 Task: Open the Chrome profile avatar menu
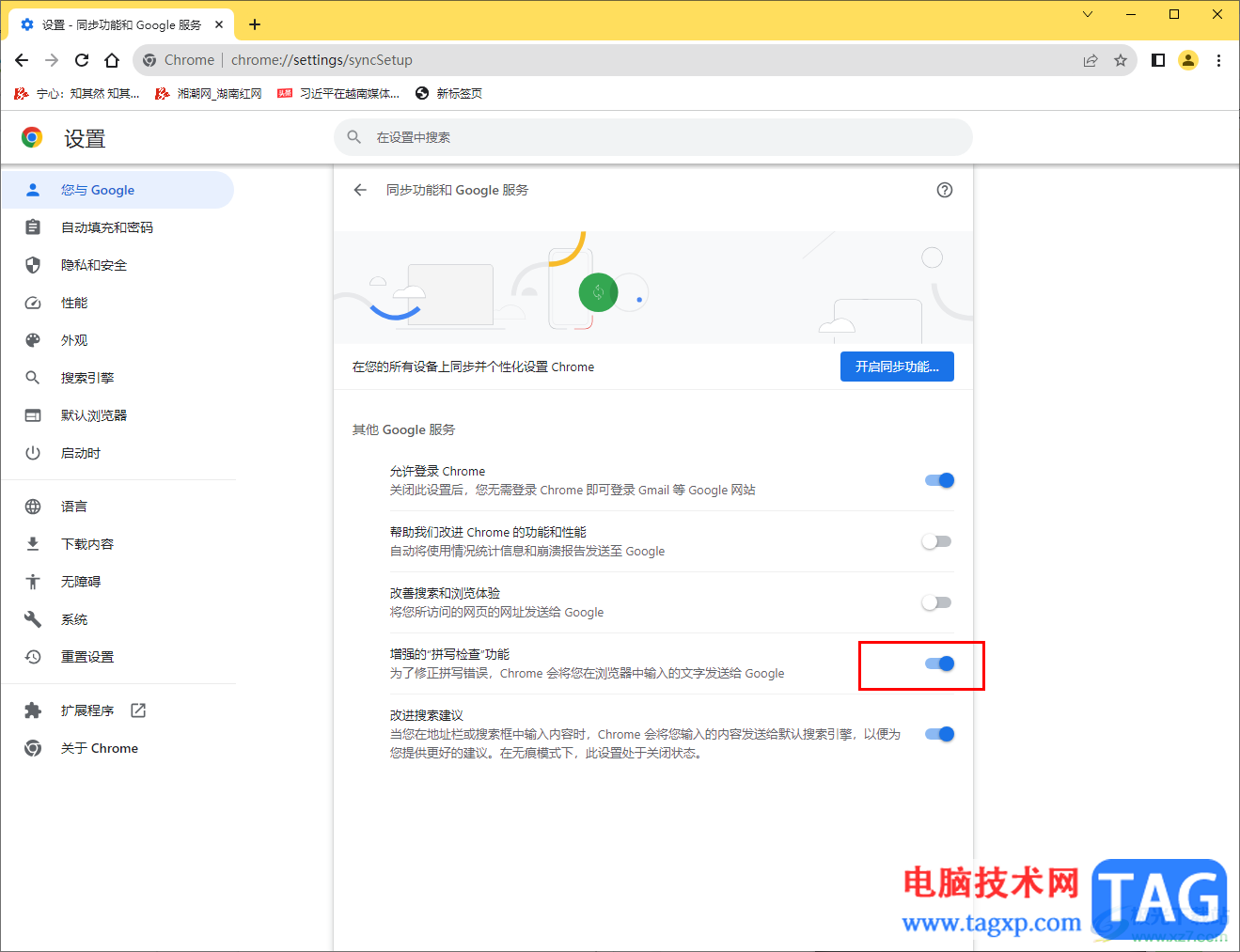1188,60
